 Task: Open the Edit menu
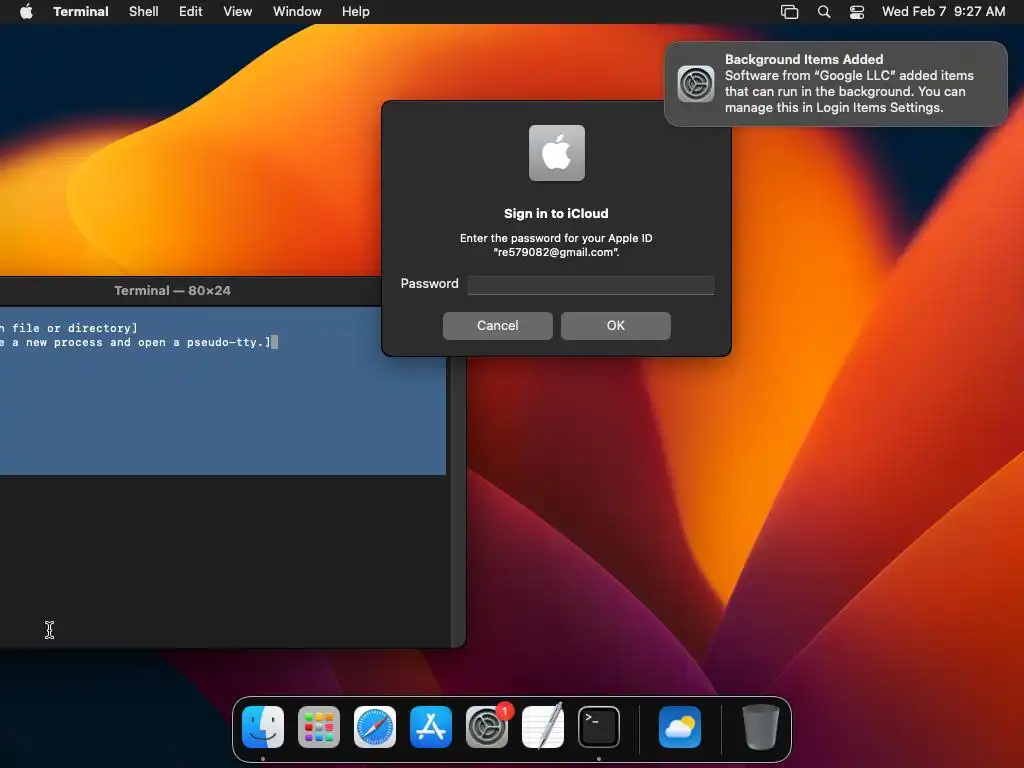coord(191,12)
